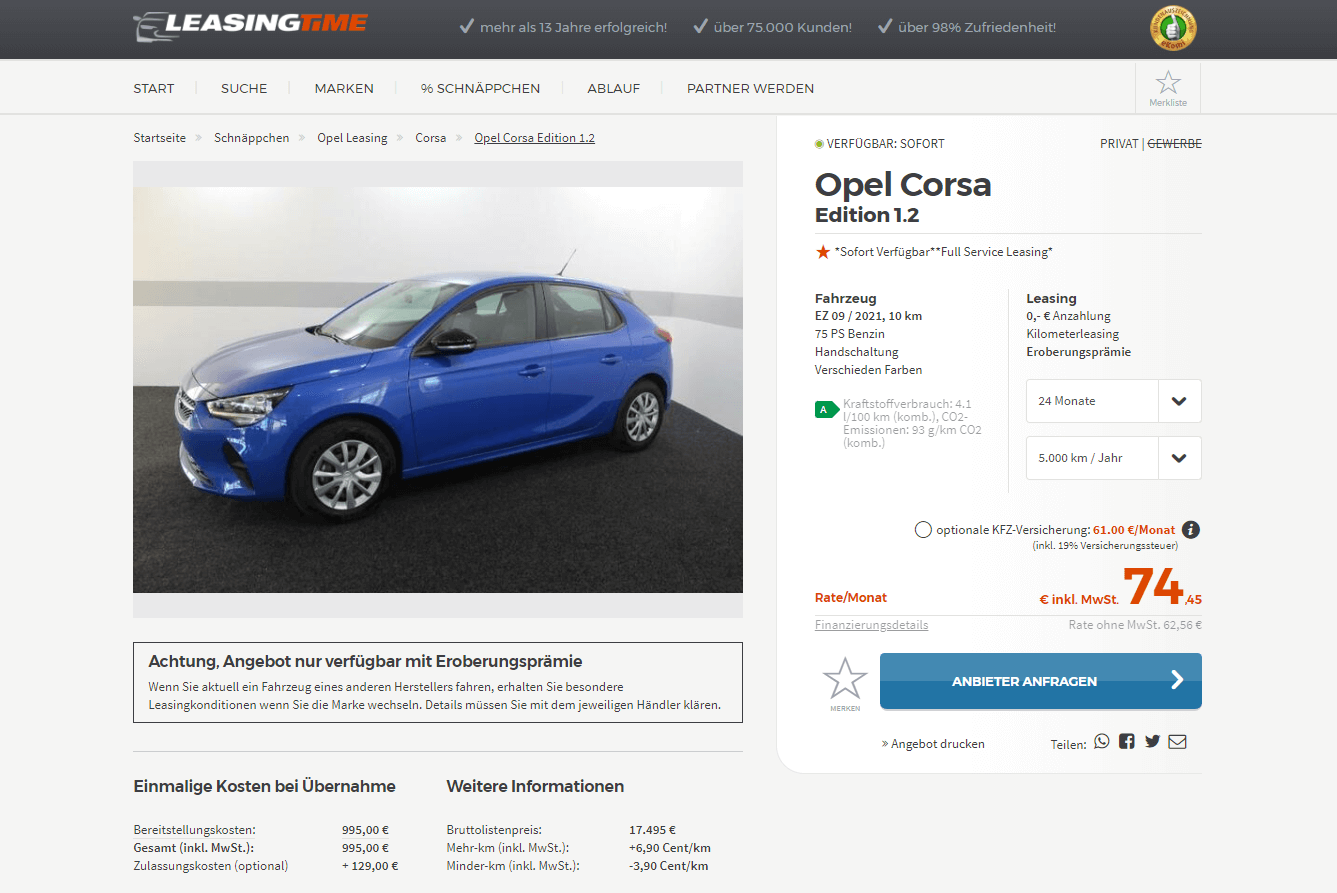1337x893 pixels.
Task: Open % SCHNÄPPCHEN in navigation
Action: click(480, 88)
